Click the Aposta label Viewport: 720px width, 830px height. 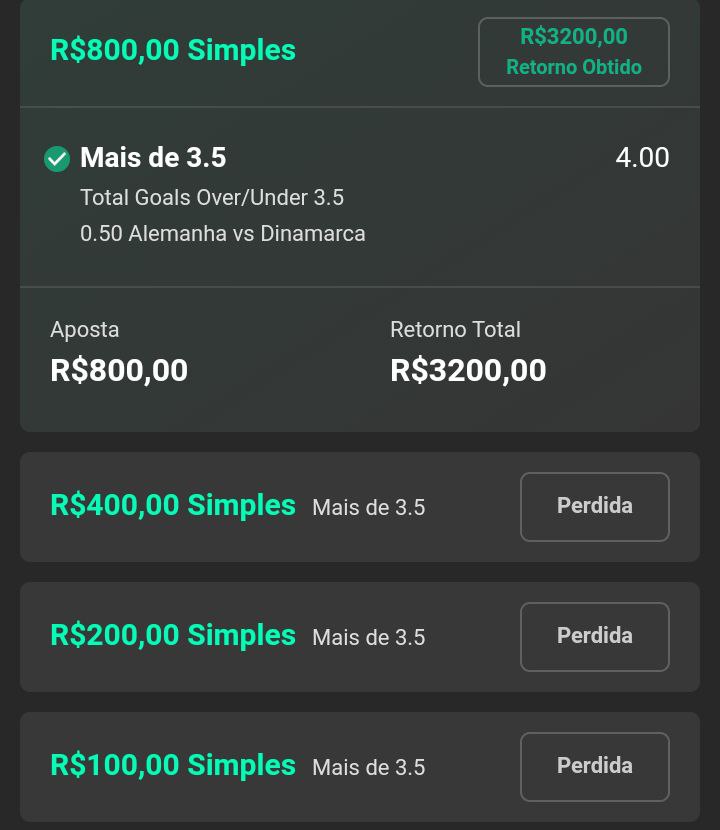[85, 330]
